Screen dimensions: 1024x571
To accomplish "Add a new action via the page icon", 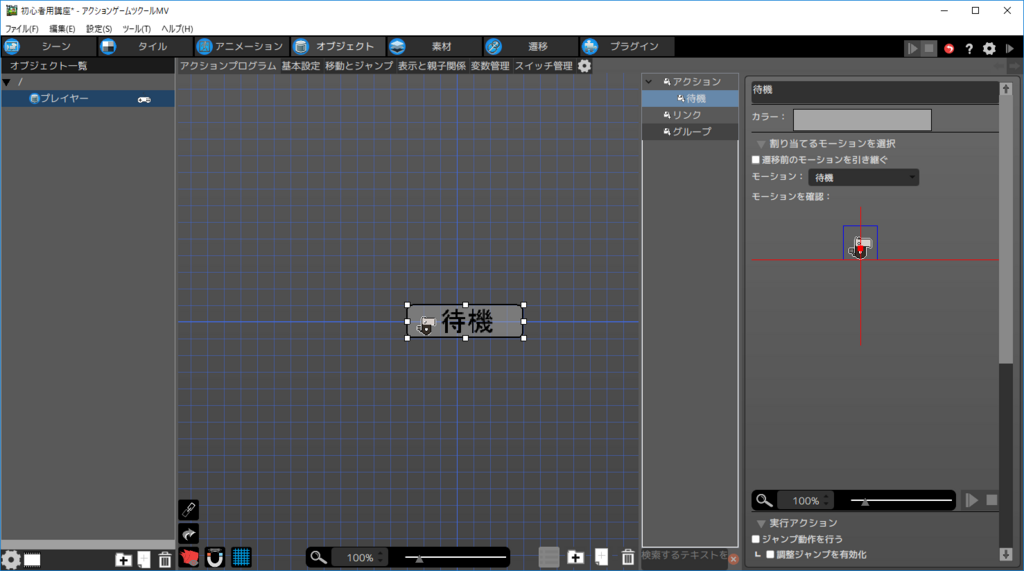I will [601, 557].
